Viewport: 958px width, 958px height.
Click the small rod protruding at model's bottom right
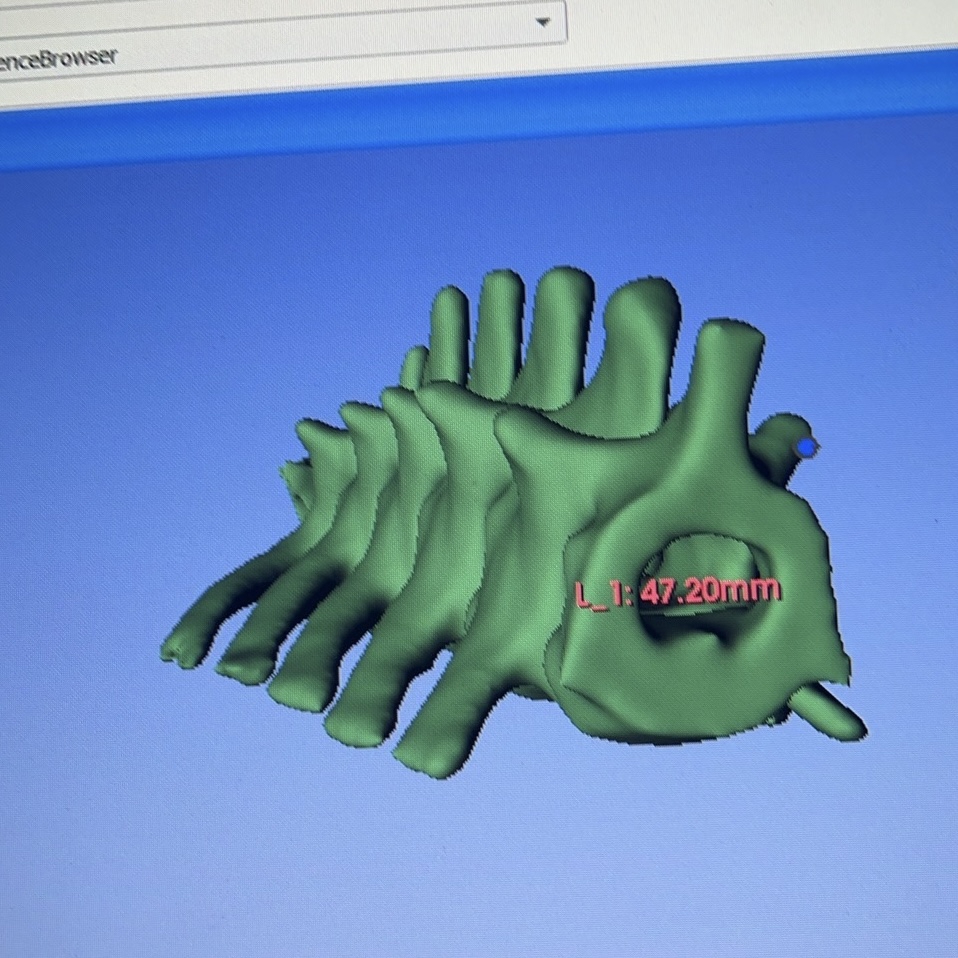coord(836,714)
